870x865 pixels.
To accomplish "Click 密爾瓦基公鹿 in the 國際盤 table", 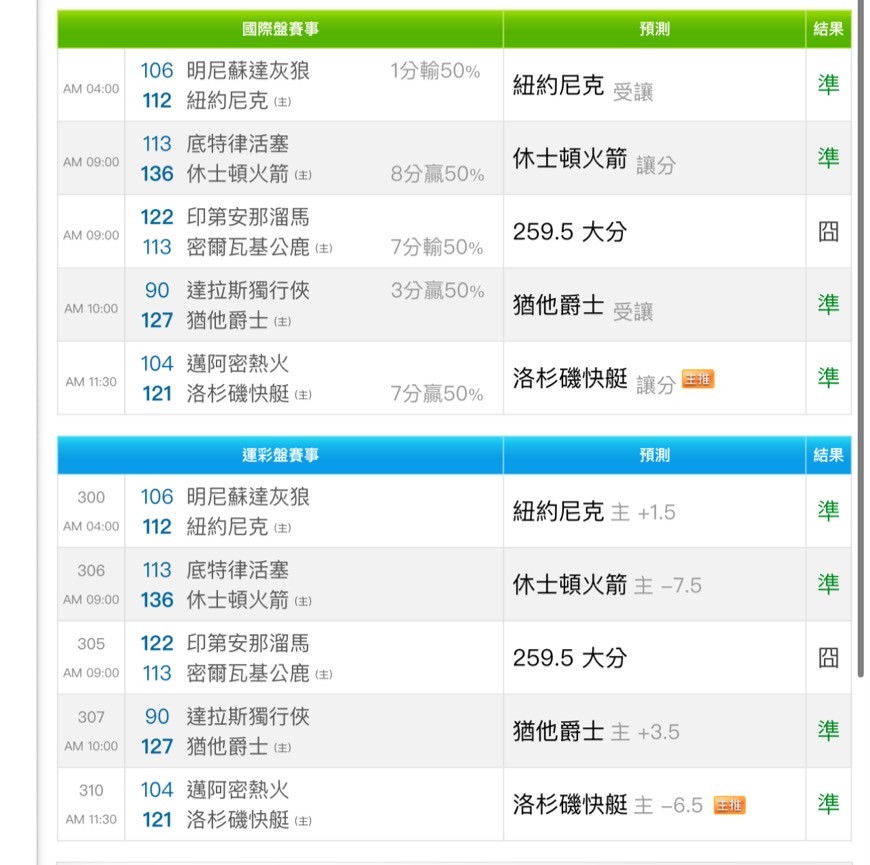I will [248, 247].
